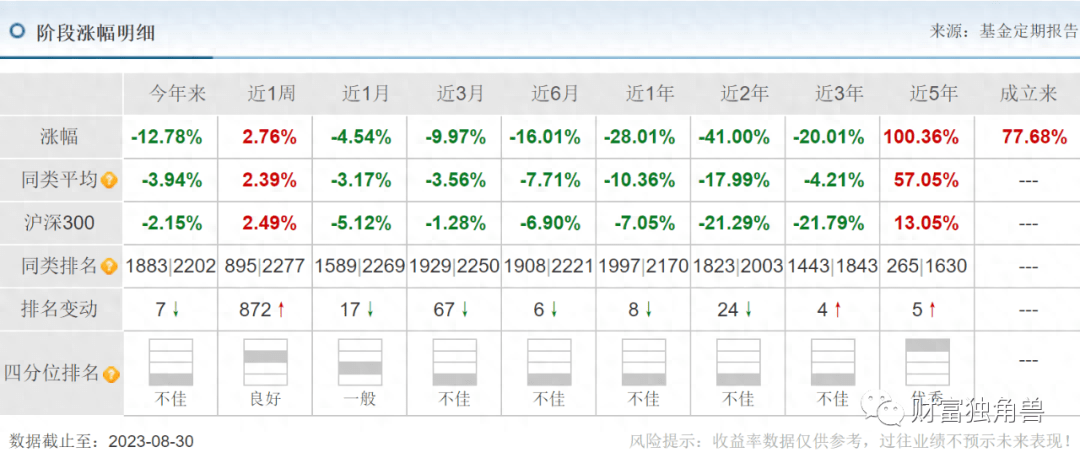Click the 1997|2170 ranking cell
The image size is (1080, 458).
pyautogui.click(x=643, y=267)
